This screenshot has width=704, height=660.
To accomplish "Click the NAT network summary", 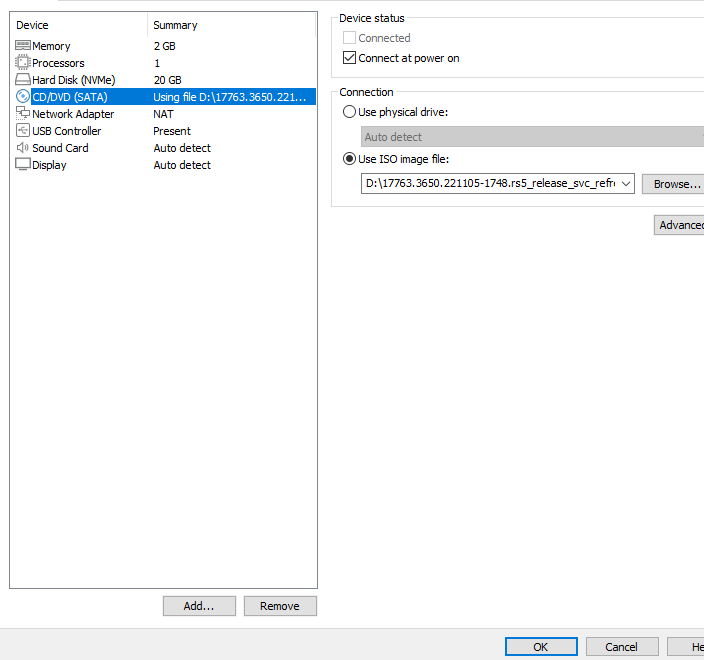I will coord(163,114).
